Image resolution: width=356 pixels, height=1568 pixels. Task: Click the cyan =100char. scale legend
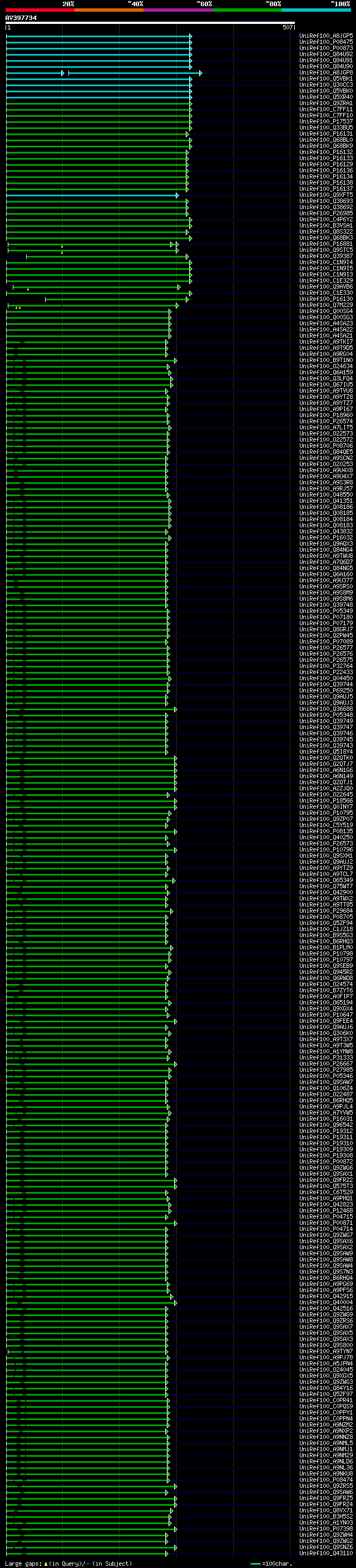tap(271, 1563)
